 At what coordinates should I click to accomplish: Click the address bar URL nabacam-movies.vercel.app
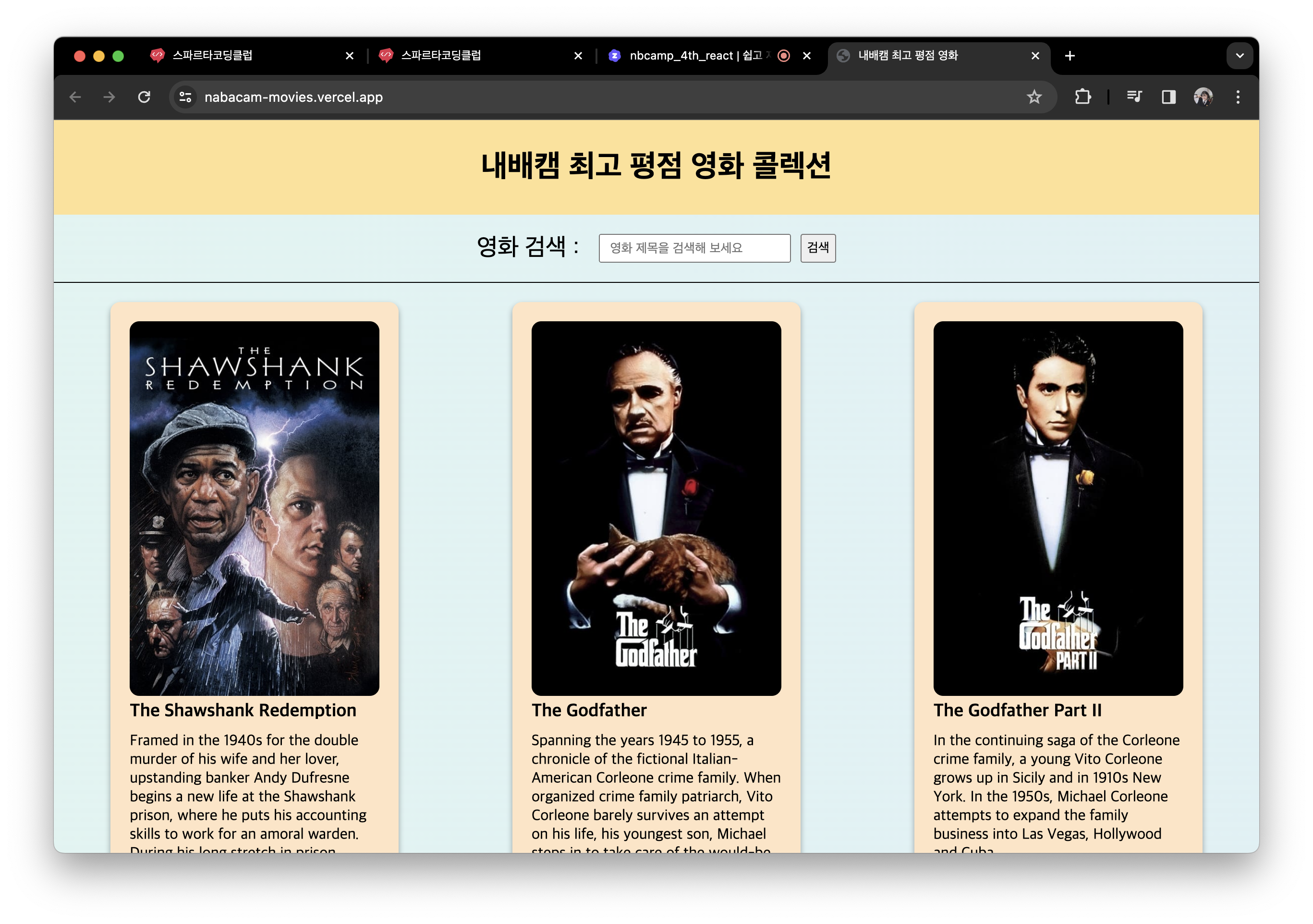[x=293, y=97]
